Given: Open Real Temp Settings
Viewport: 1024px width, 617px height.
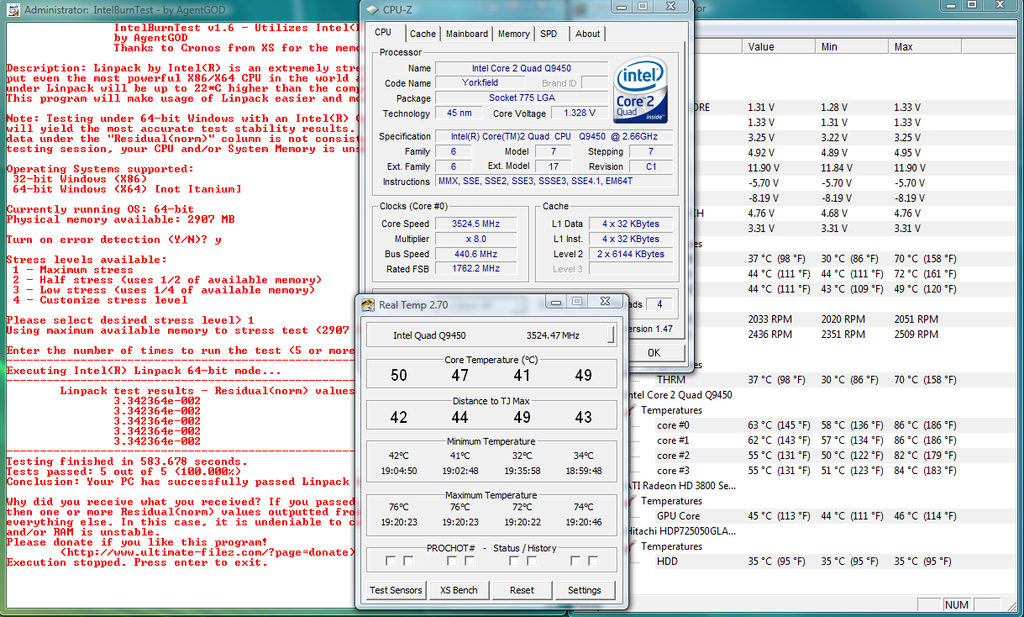Looking at the screenshot, I should pos(584,590).
